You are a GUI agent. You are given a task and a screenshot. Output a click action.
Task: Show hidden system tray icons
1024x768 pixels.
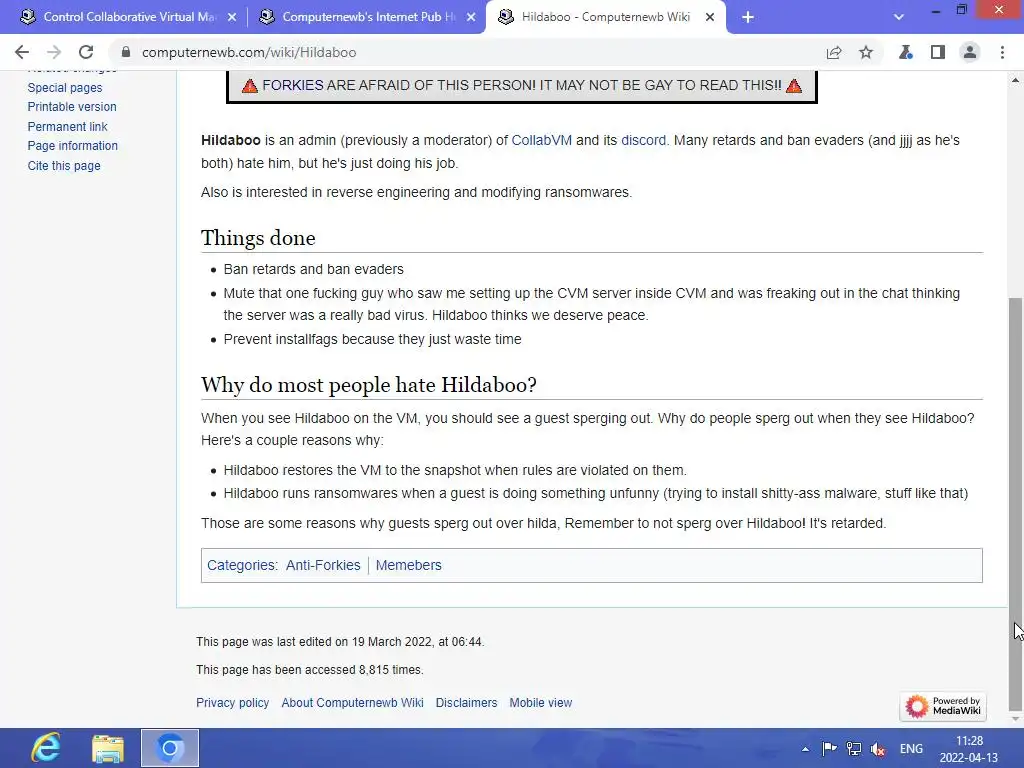(x=805, y=749)
